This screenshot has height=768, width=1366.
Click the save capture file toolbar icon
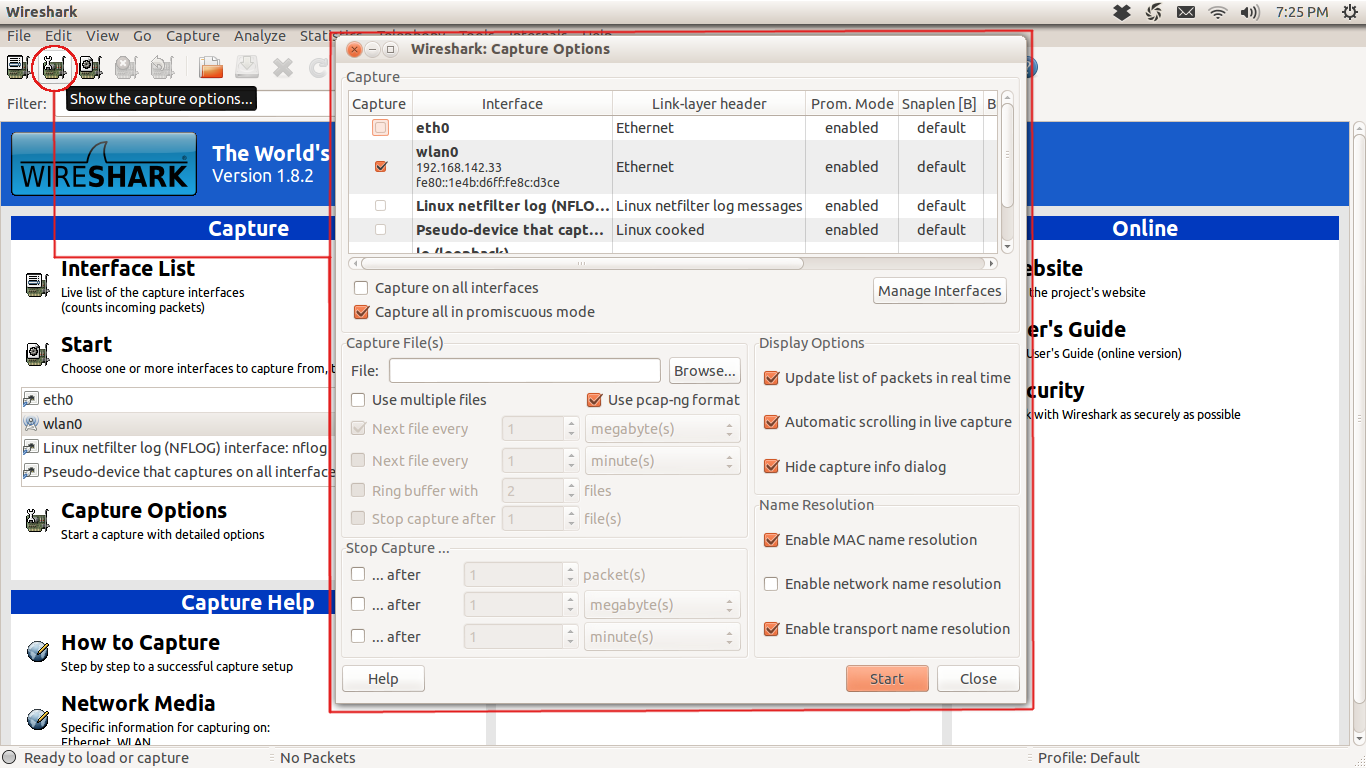pos(246,67)
